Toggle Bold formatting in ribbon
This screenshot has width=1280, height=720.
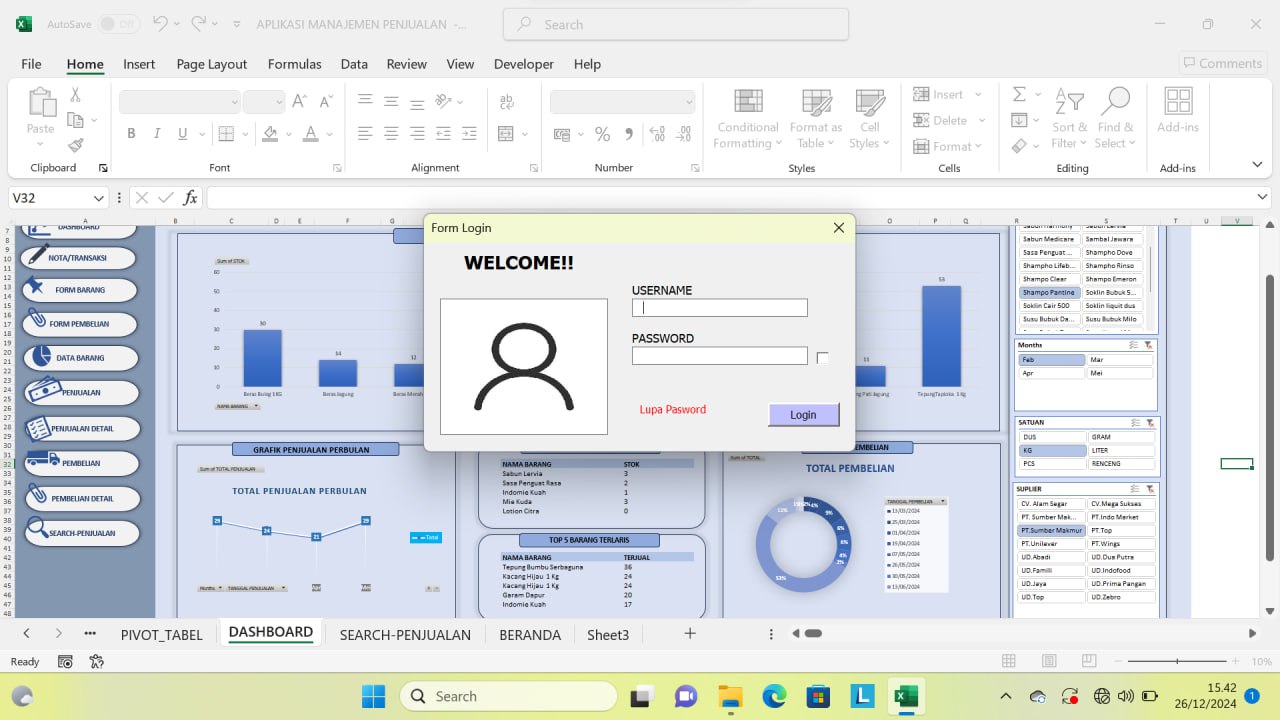[x=131, y=133]
